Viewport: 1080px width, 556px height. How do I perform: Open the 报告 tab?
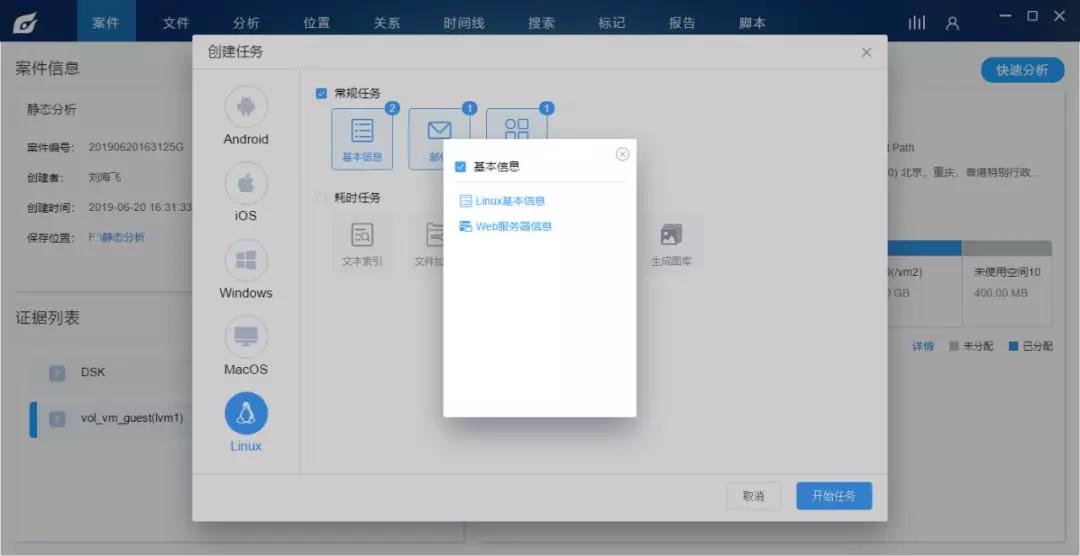[x=682, y=23]
